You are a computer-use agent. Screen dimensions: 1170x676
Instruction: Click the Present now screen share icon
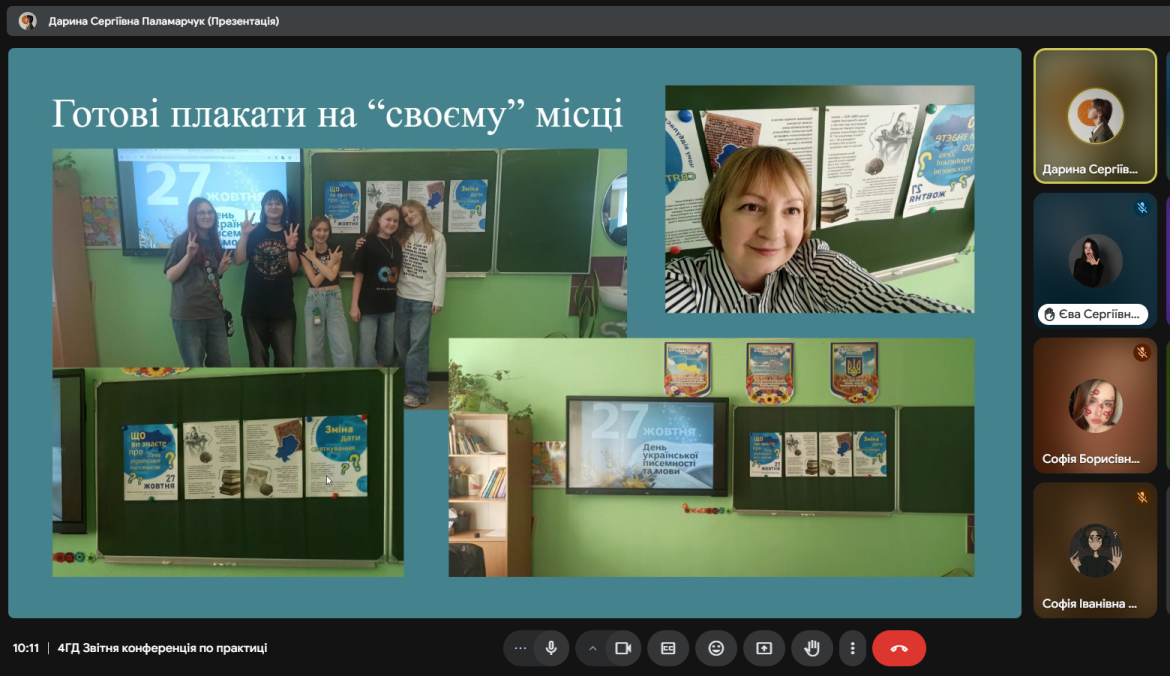[x=764, y=648]
